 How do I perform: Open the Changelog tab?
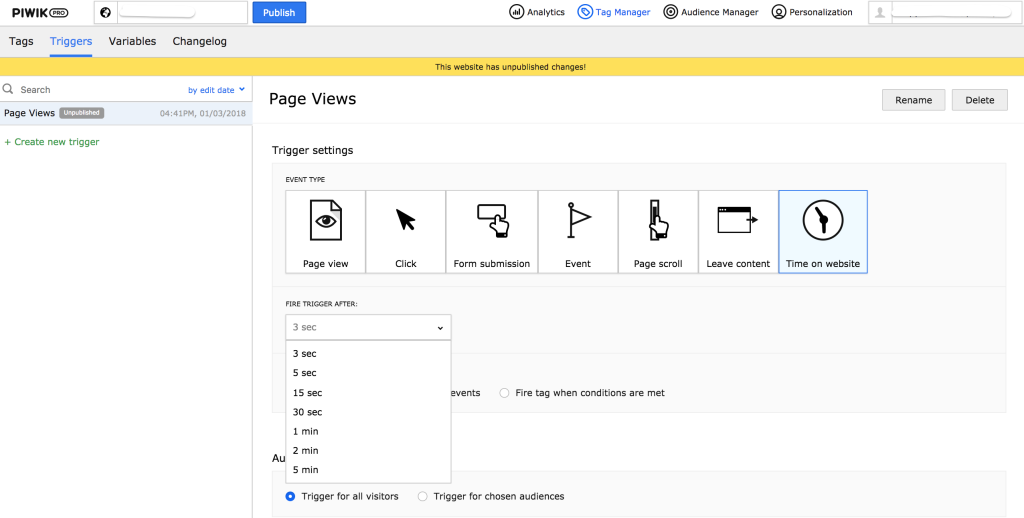tap(200, 41)
